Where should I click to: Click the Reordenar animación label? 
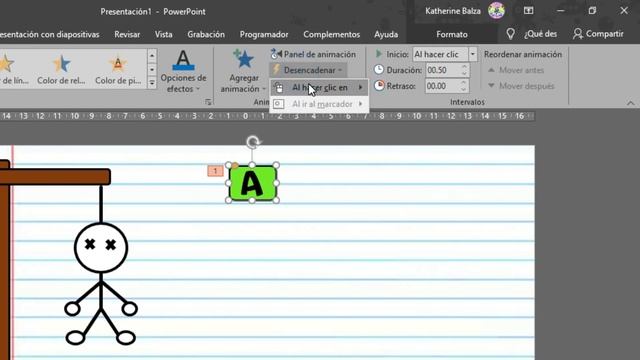[x=523, y=54]
